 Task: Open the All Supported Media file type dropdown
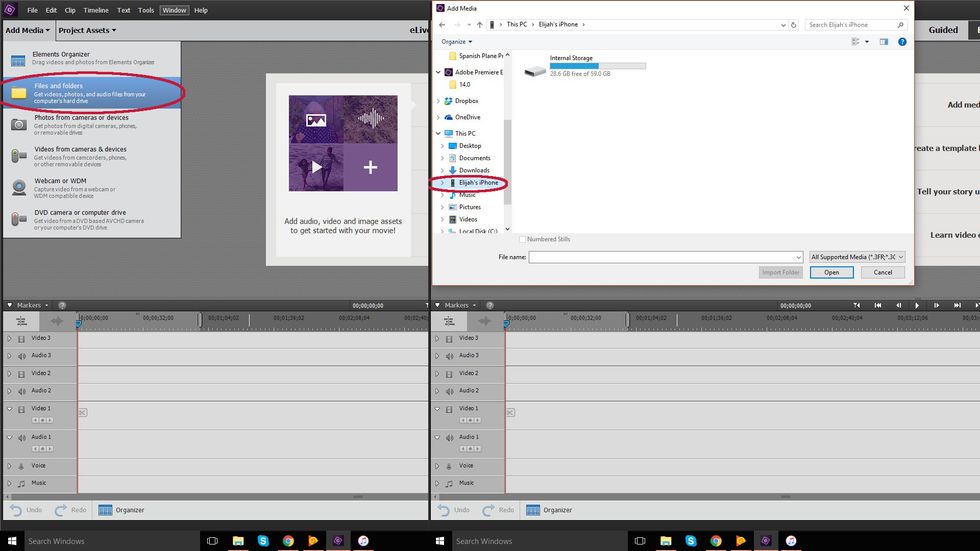coord(857,257)
